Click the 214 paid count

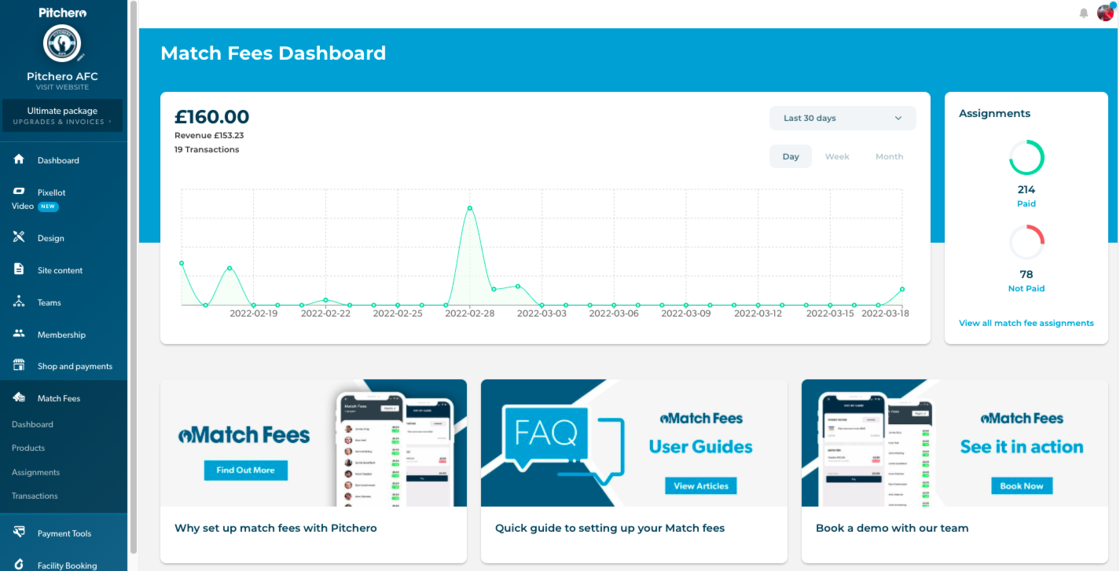1026,190
